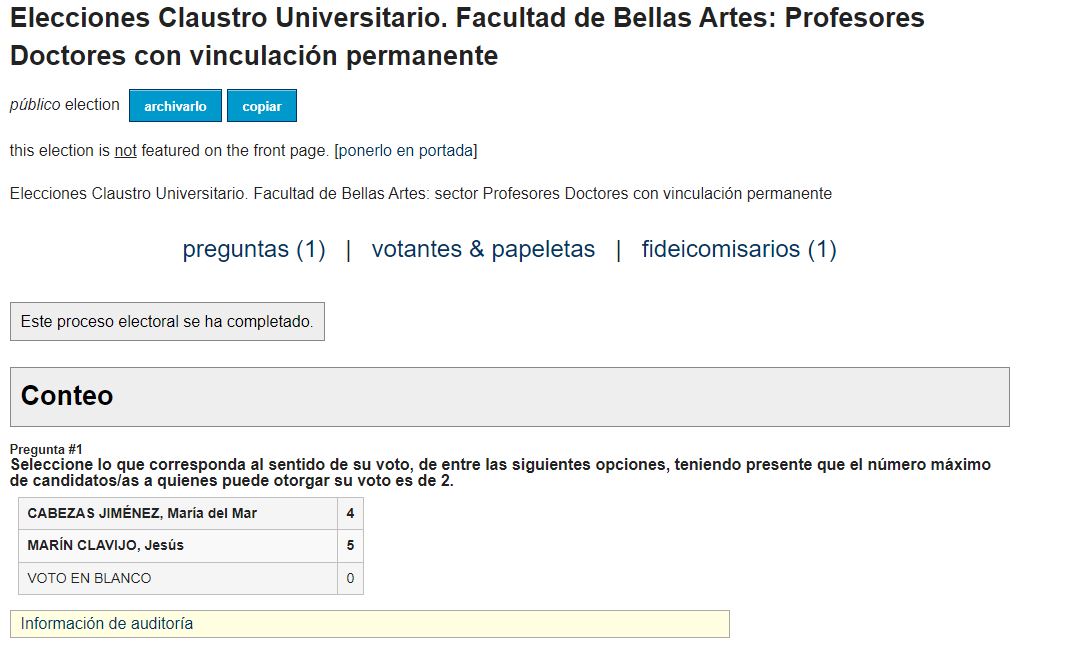The height and width of the screenshot is (669, 1074).
Task: Click the underlined word not
Action: click(125, 151)
